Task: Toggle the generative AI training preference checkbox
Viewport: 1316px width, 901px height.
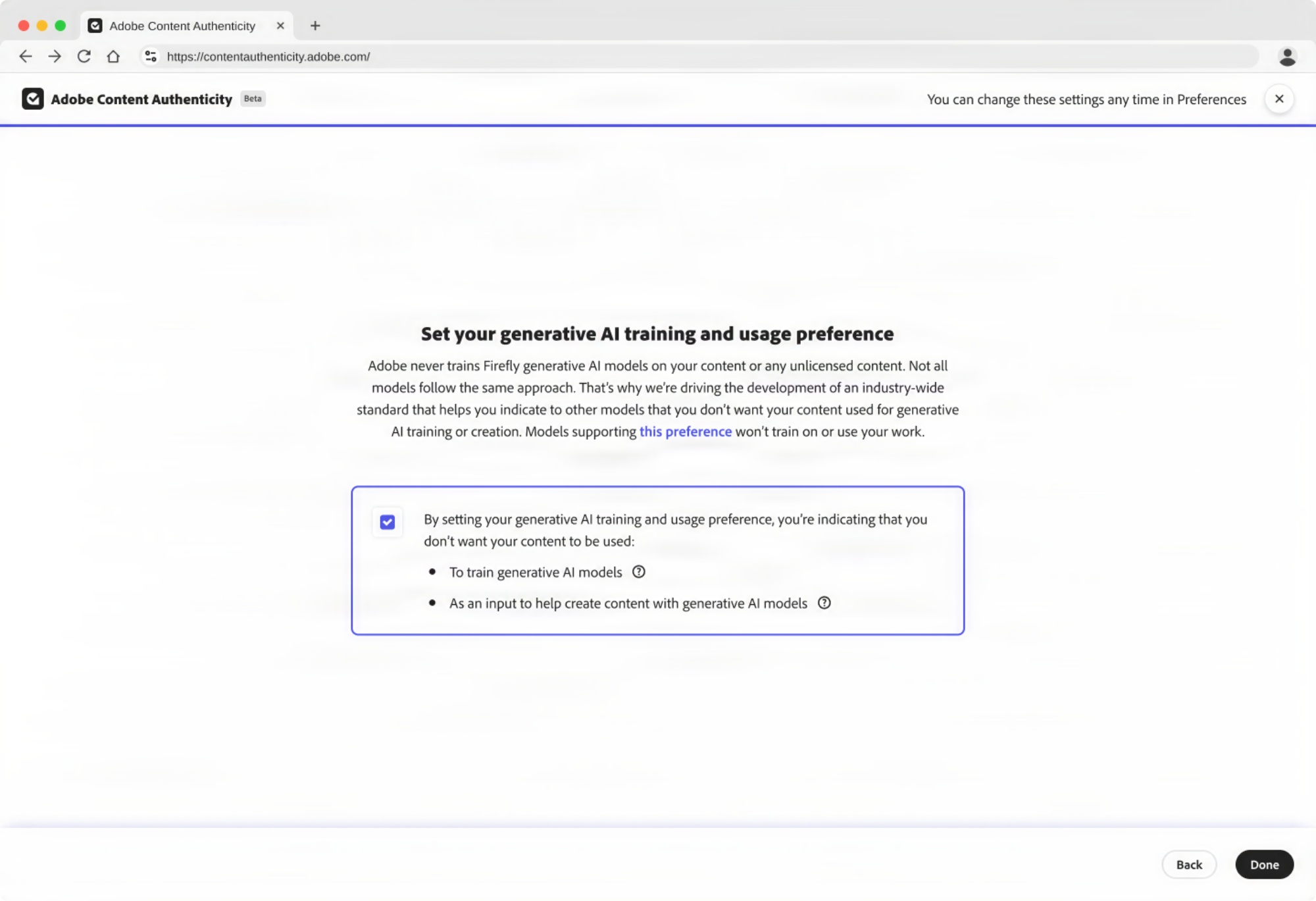Action: click(387, 521)
